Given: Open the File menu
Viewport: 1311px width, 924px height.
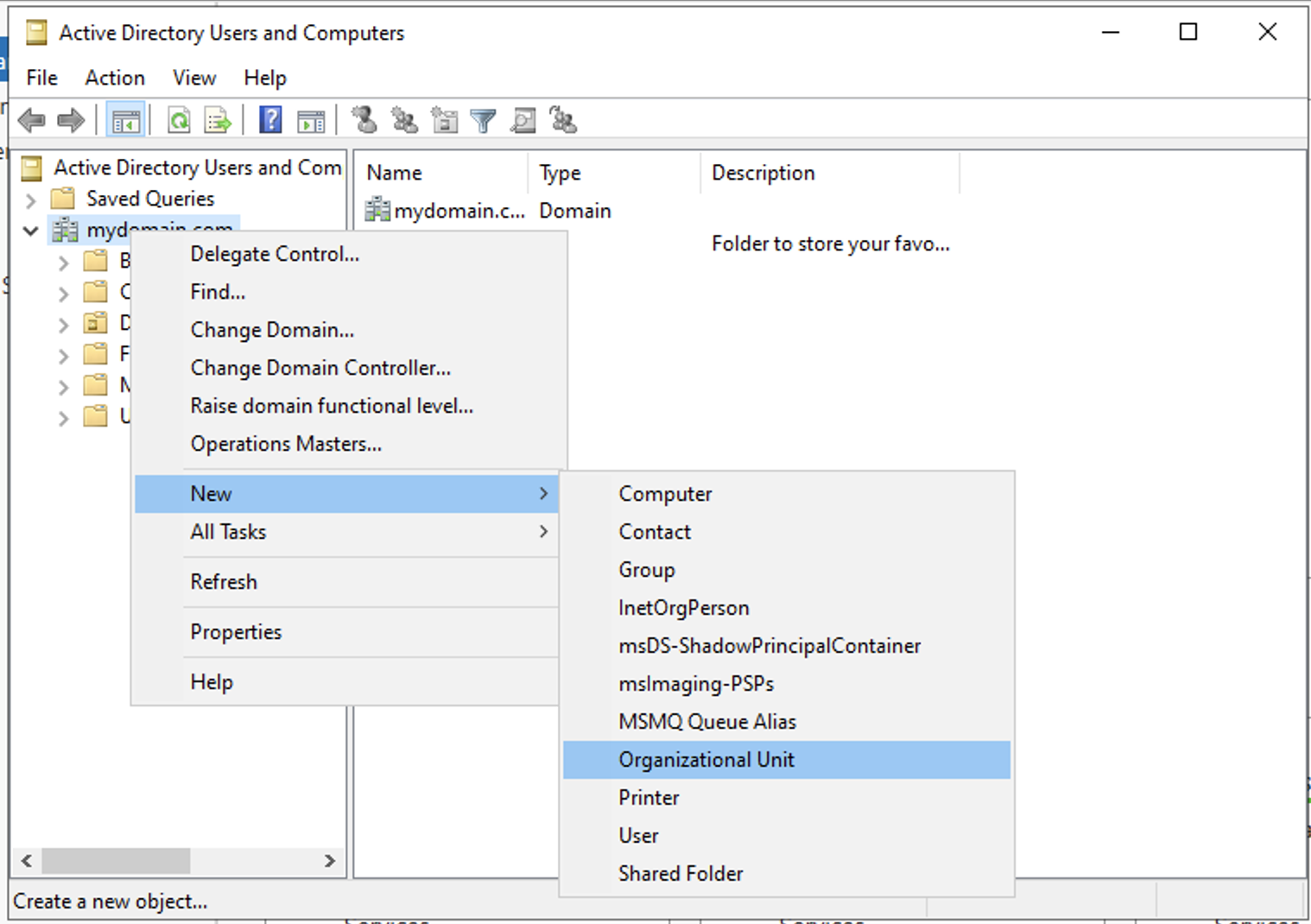Looking at the screenshot, I should 41,78.
